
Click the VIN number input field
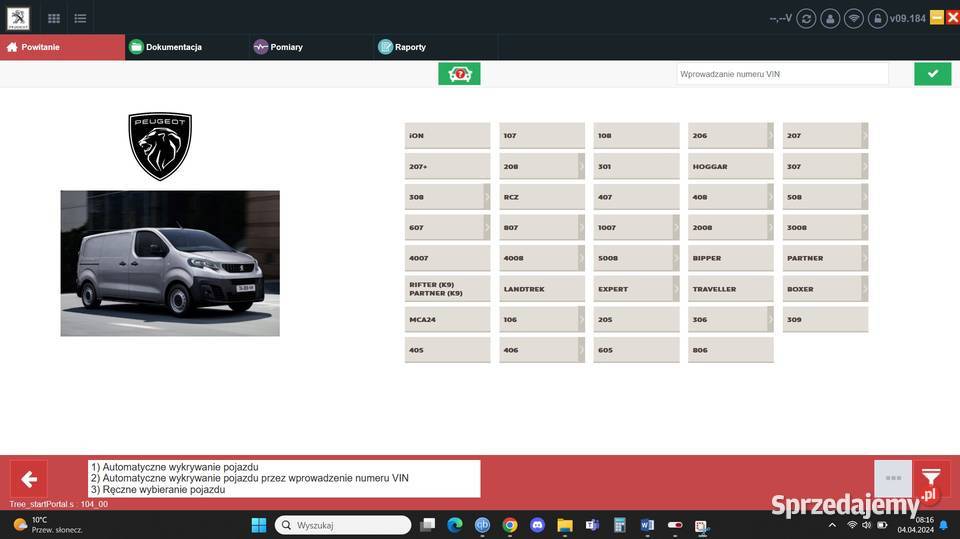782,74
